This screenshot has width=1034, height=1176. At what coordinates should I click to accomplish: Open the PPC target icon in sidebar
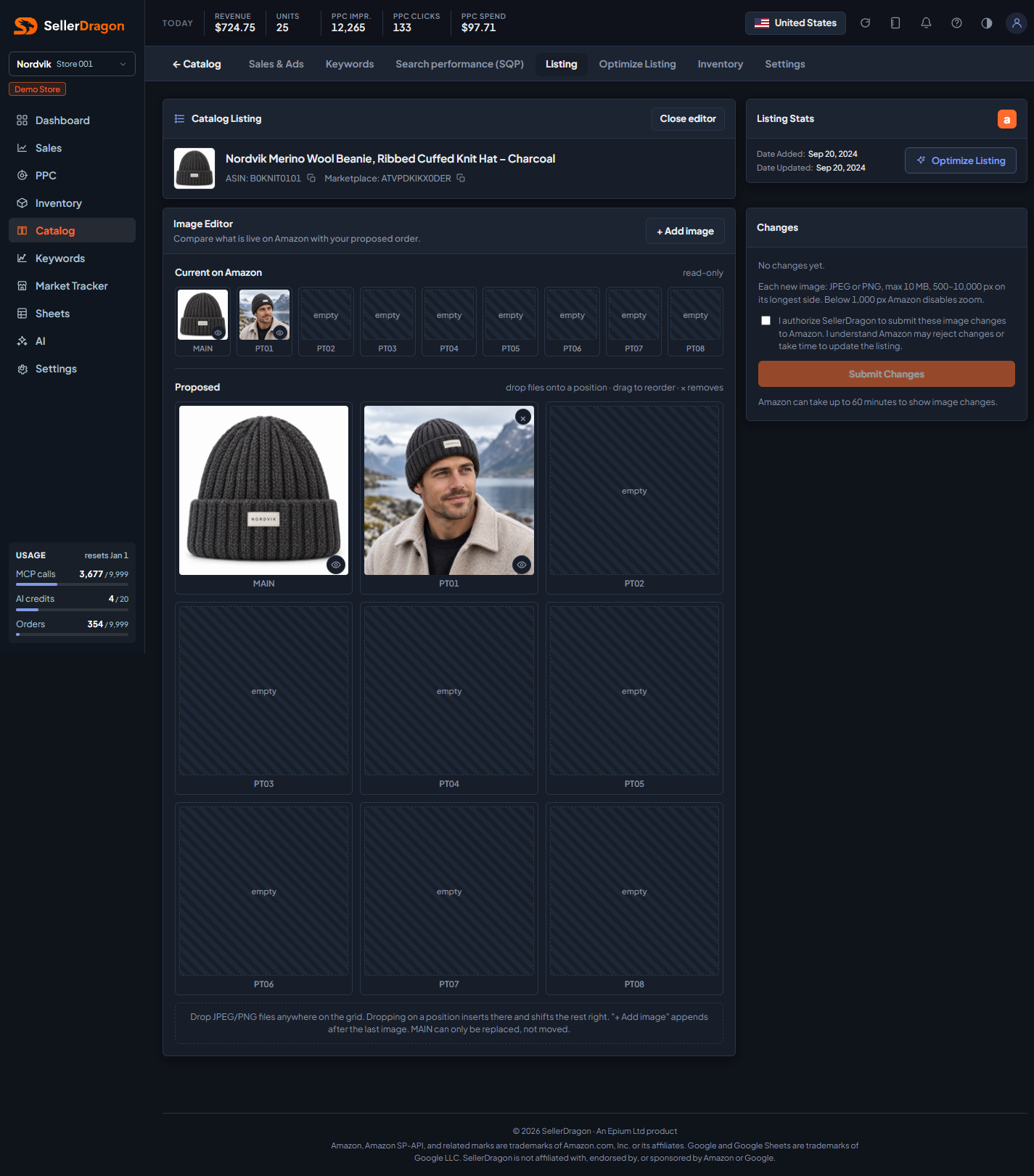coord(22,176)
